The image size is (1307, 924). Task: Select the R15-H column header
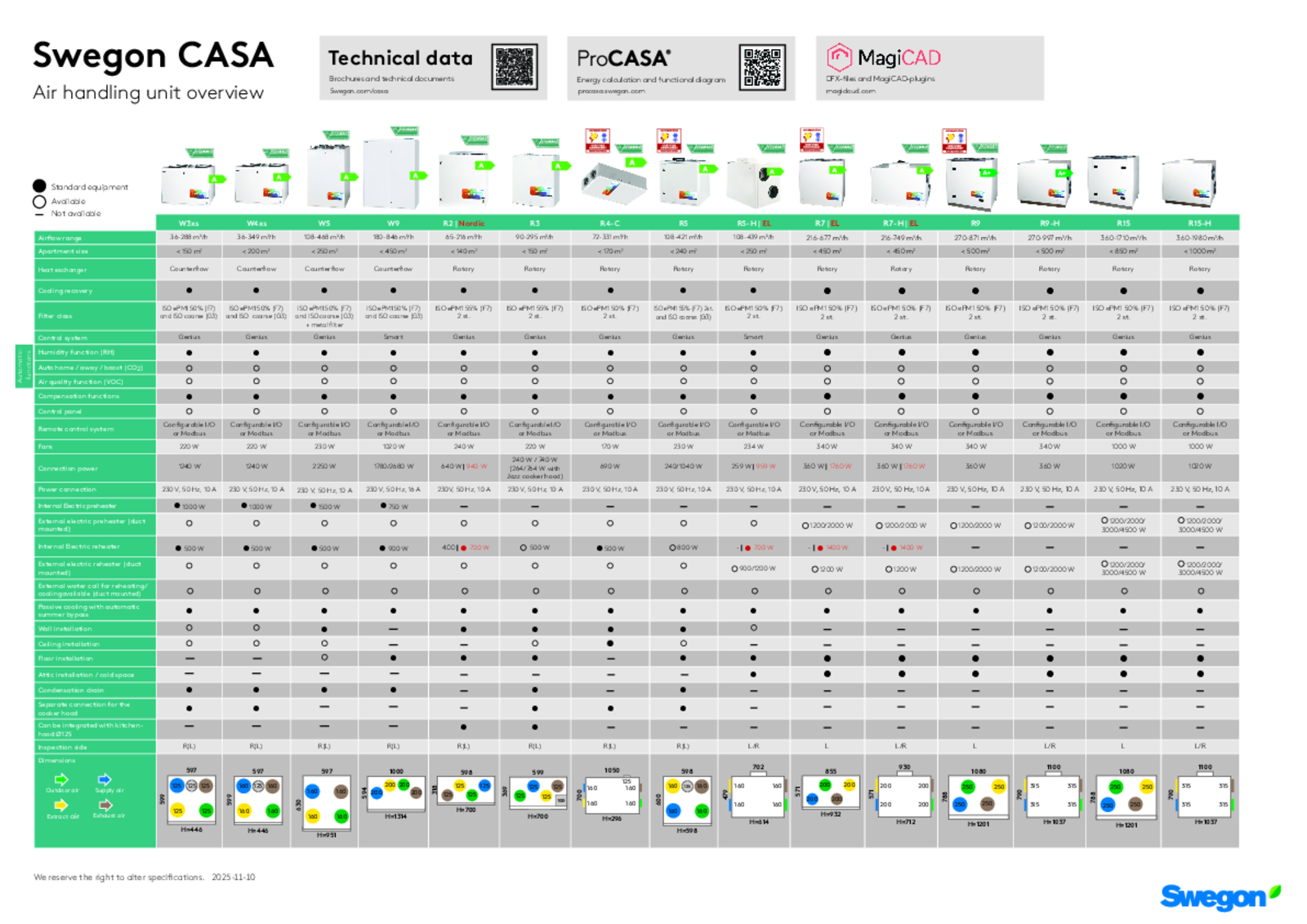1200,223
